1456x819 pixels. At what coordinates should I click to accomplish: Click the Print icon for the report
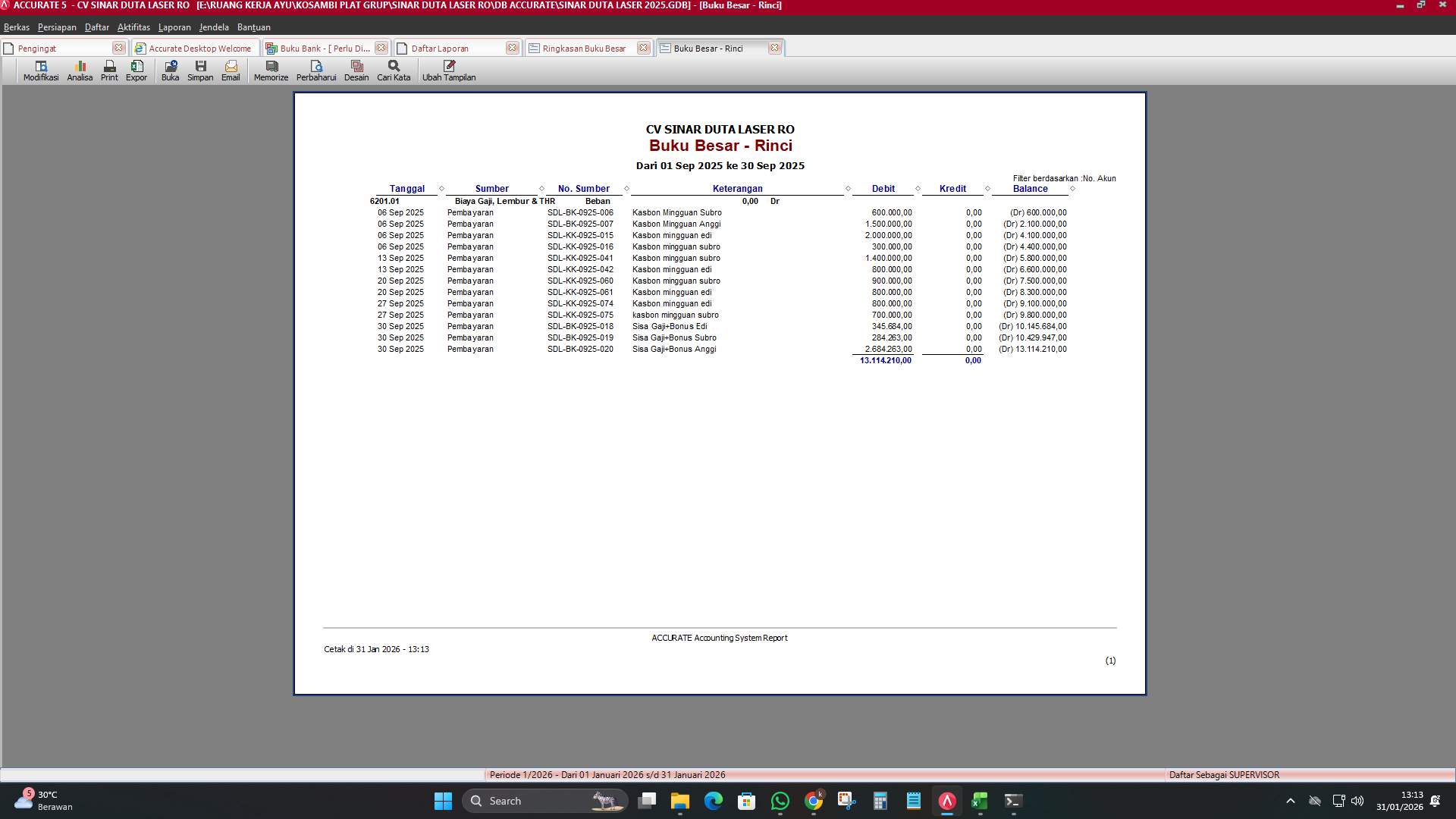(108, 70)
